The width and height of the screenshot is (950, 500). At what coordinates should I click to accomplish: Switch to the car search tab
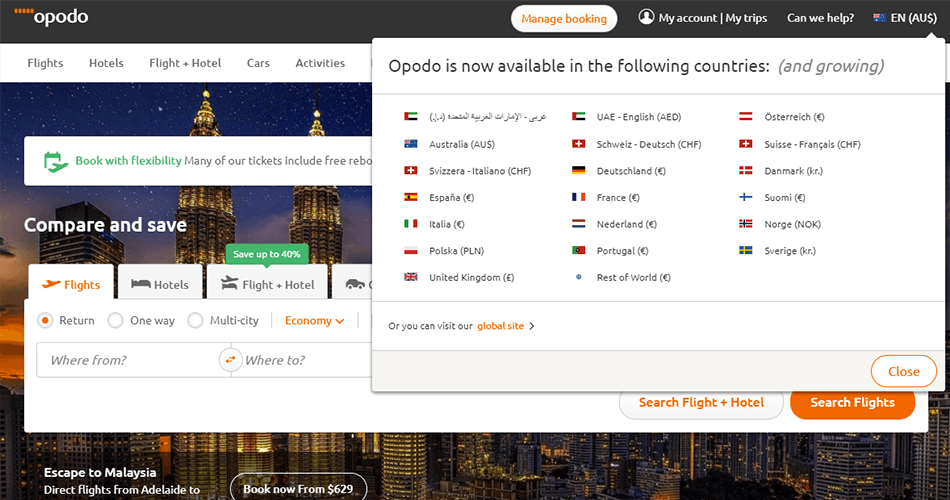354,283
